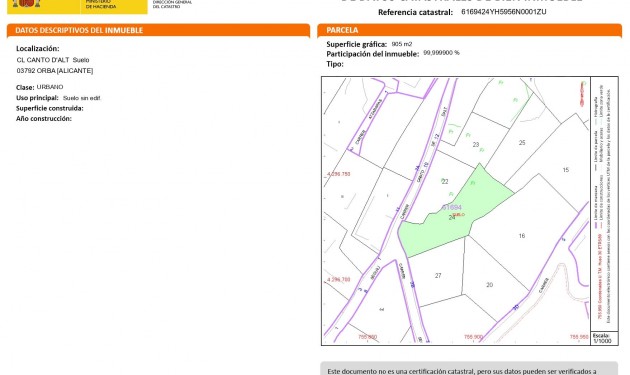Click the 'Uso principal:' label
The width and height of the screenshot is (630, 375).
(x=37, y=98)
